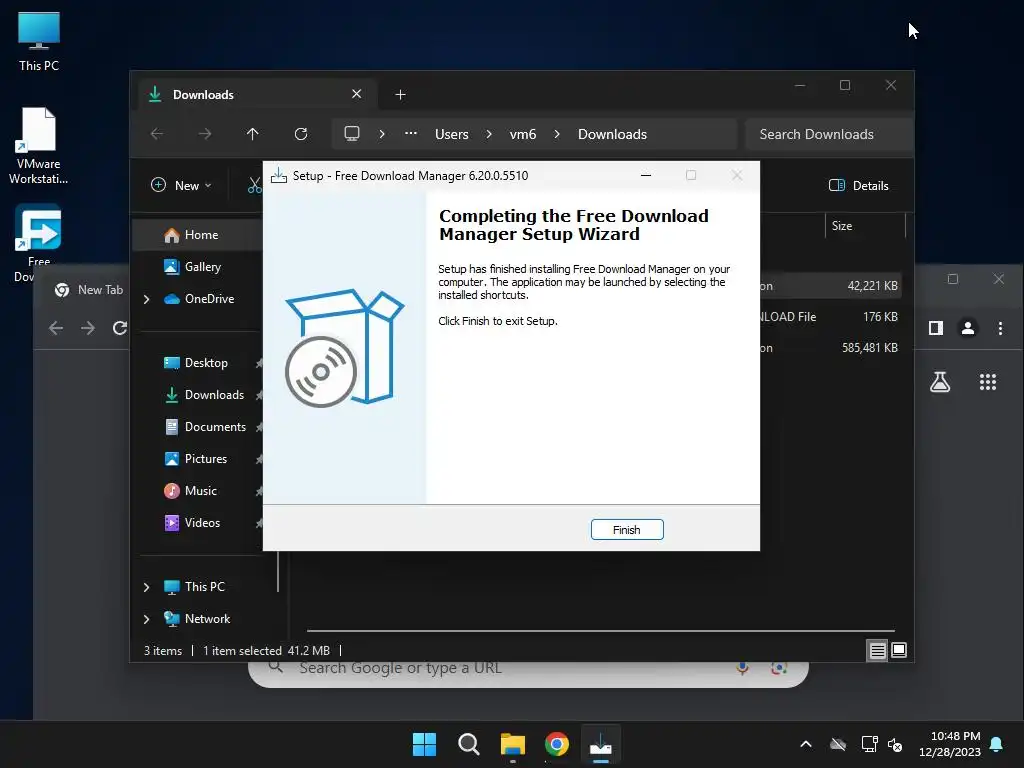Viewport: 1024px width, 768px height.
Task: Expand the Network tree node
Action: [146, 619]
